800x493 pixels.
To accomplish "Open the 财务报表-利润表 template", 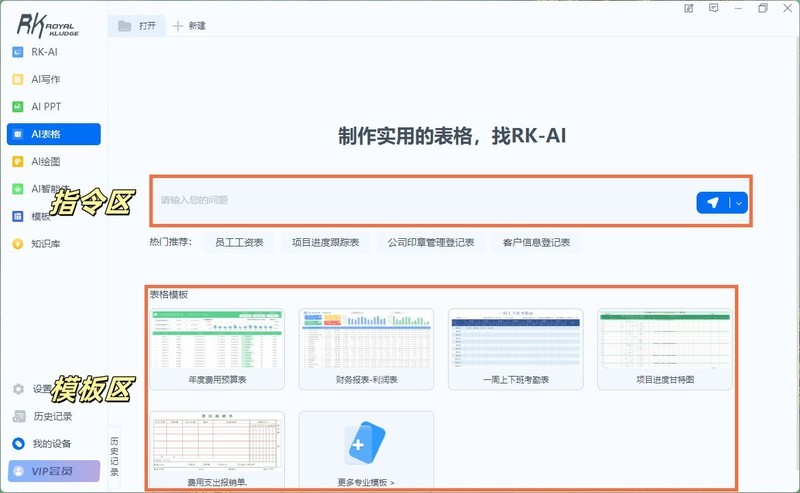I will (366, 349).
